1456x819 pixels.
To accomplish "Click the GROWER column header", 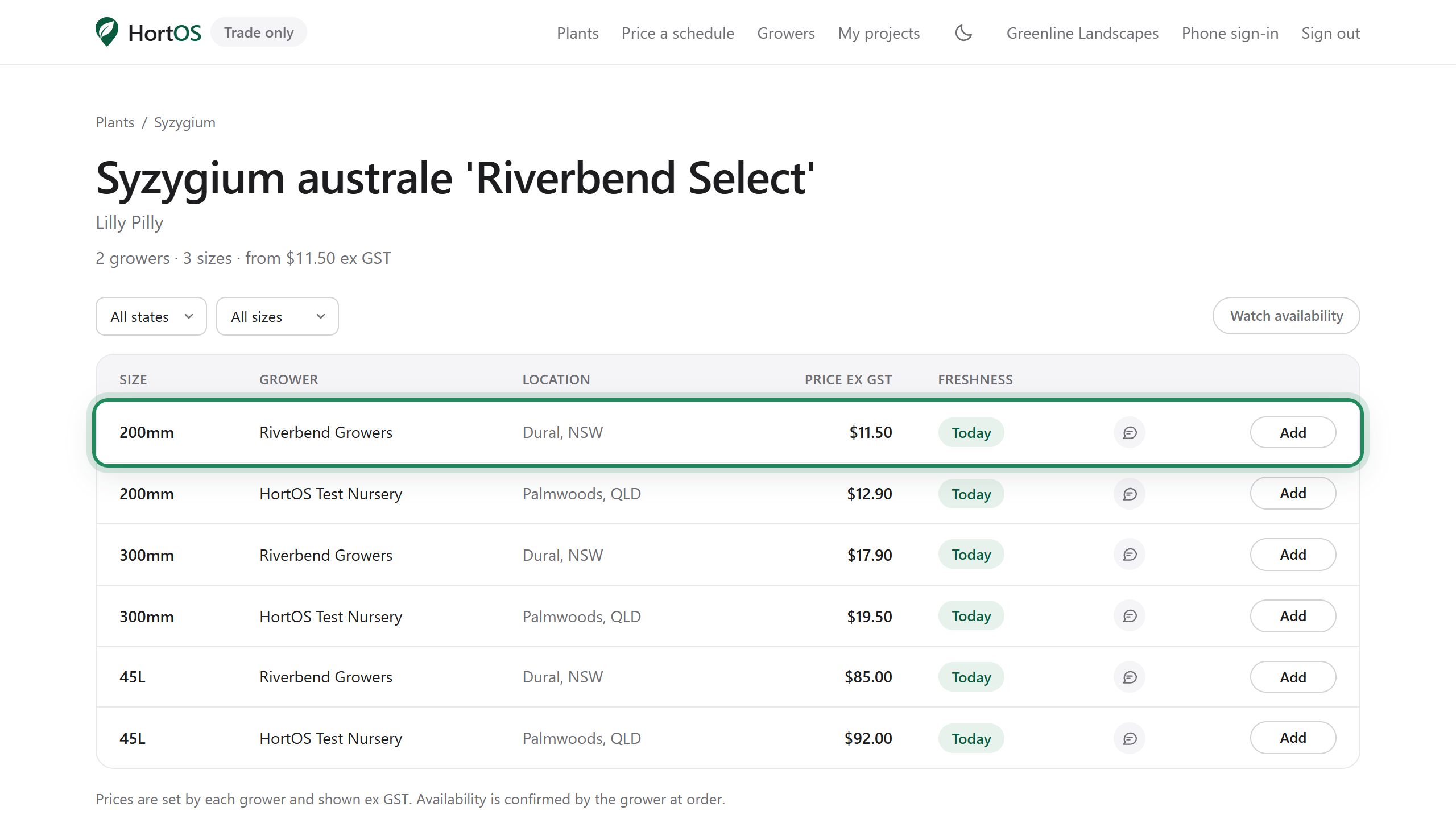I will [288, 379].
